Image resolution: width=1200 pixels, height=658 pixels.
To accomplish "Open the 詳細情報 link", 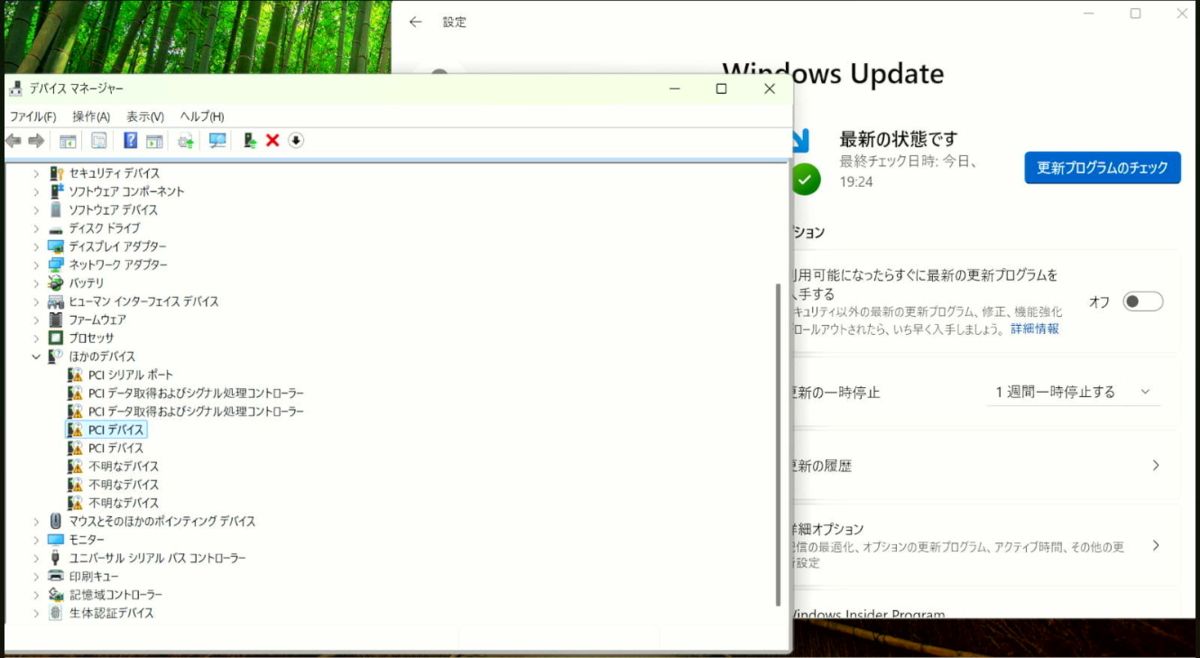I will pos(1034,329).
